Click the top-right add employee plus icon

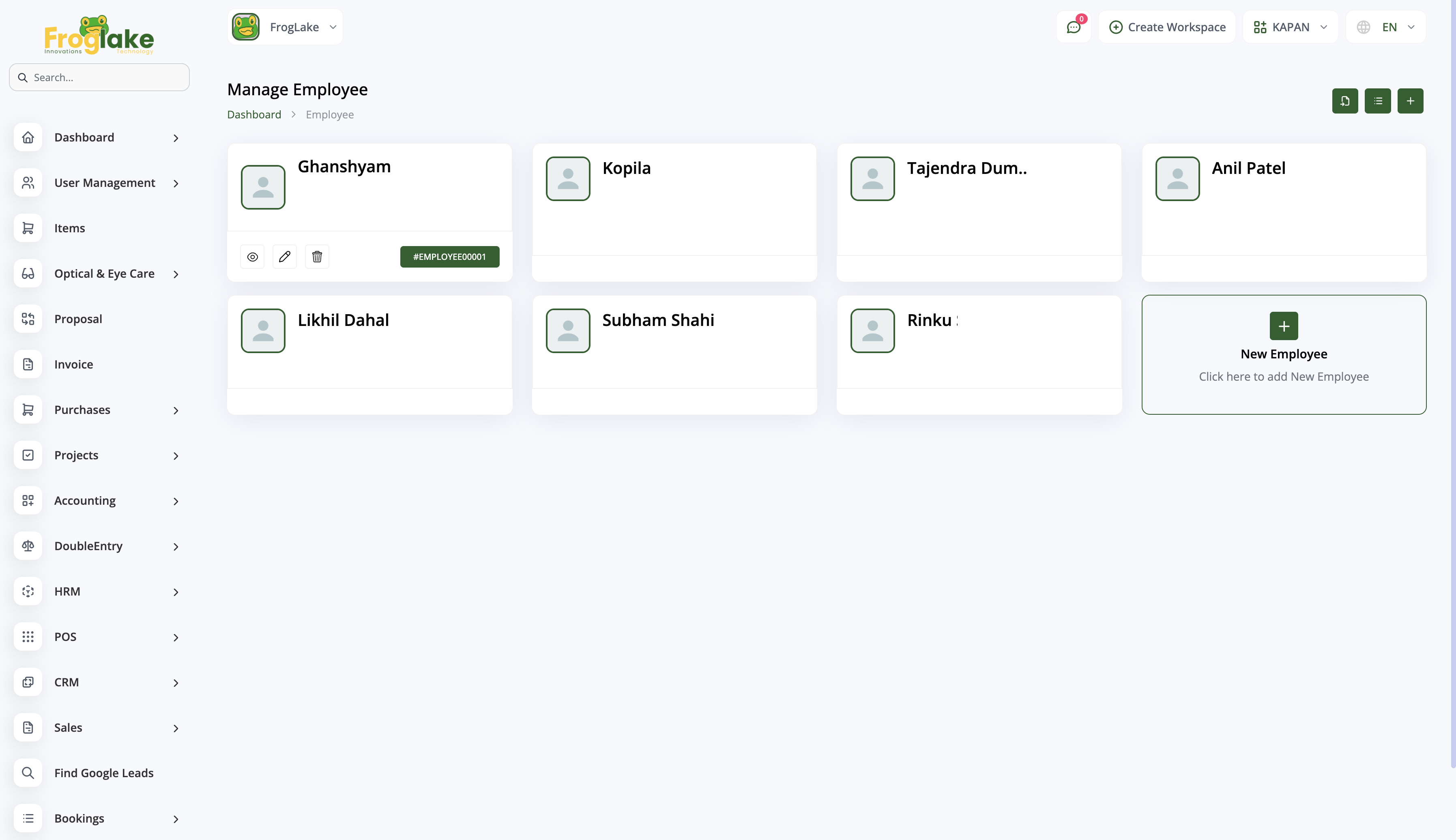tap(1410, 101)
